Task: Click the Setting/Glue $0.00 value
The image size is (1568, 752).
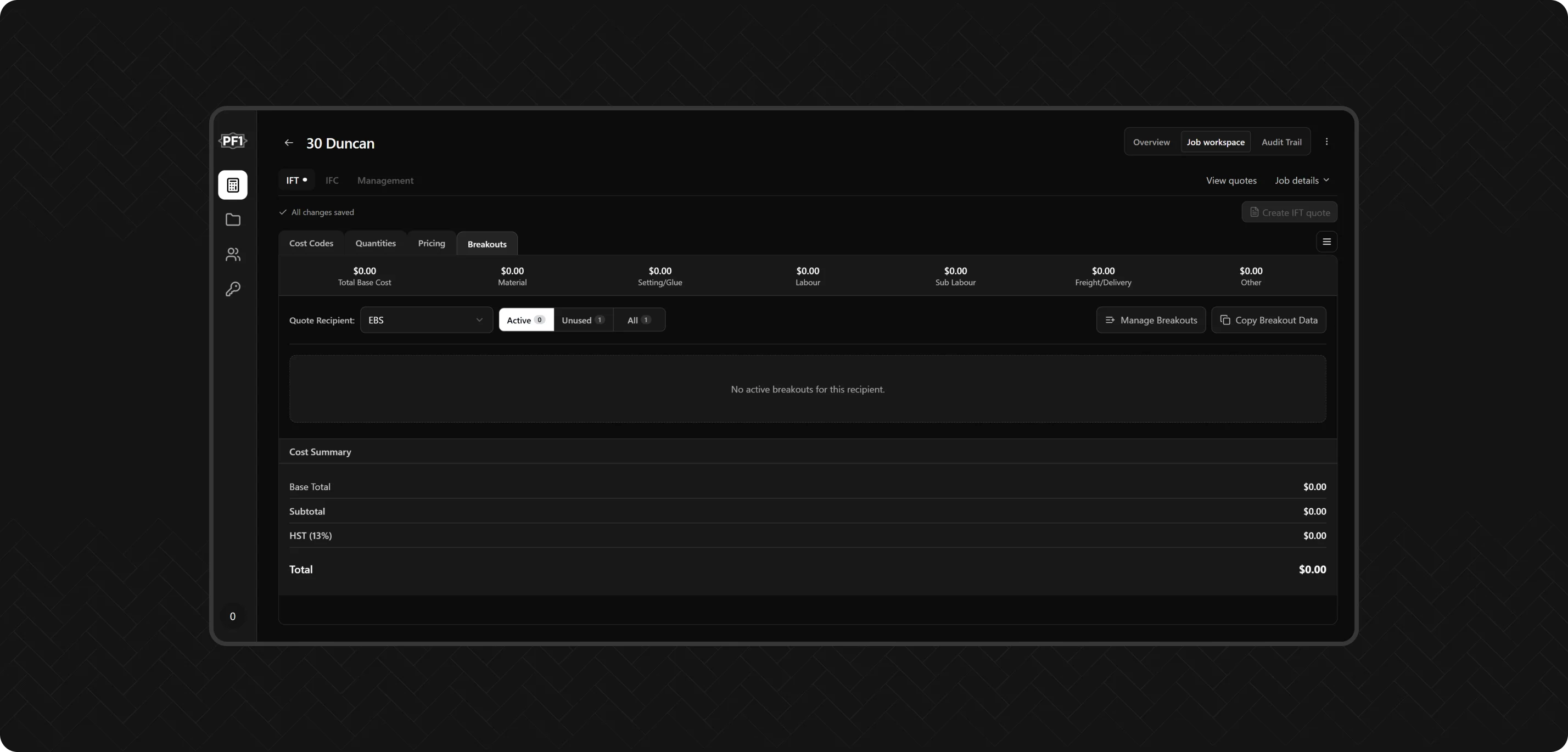Action: point(660,271)
